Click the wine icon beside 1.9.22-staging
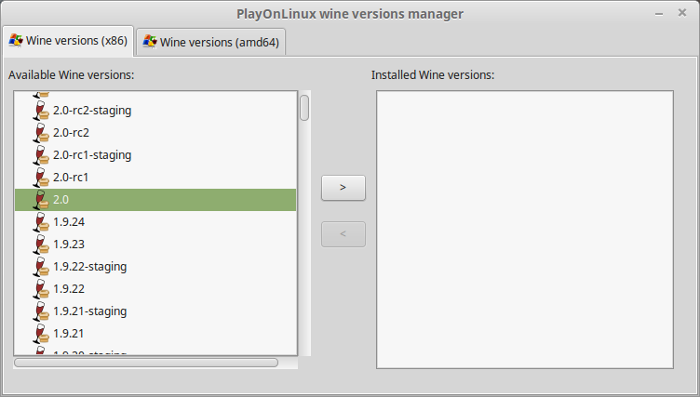 point(41,267)
